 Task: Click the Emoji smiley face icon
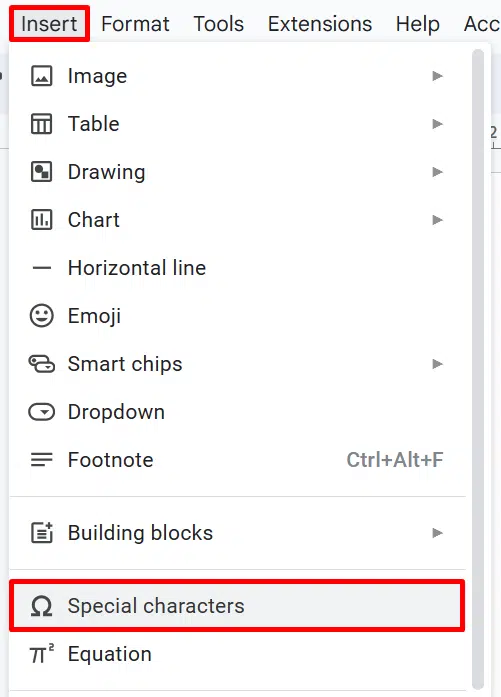click(x=41, y=316)
